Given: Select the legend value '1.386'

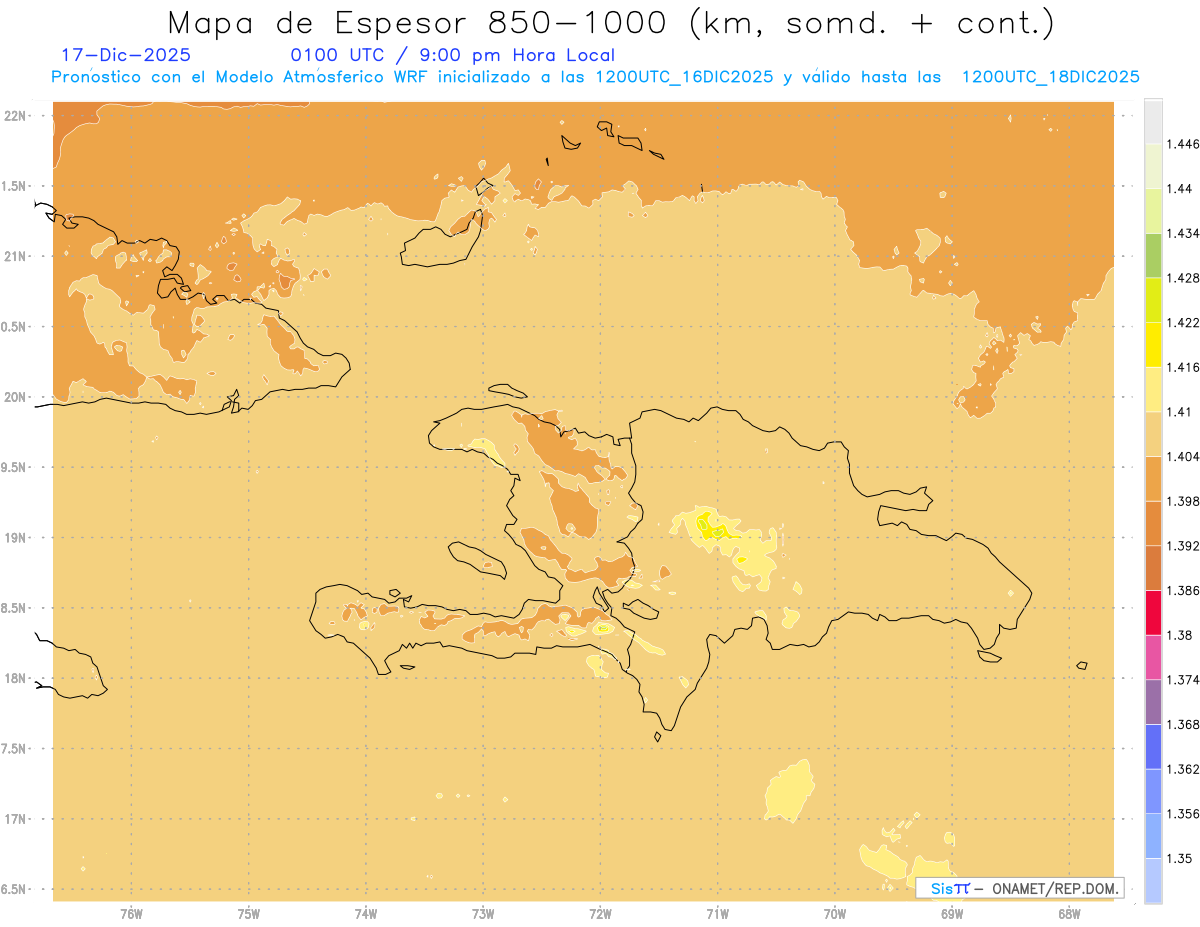Looking at the screenshot, I should (1182, 590).
